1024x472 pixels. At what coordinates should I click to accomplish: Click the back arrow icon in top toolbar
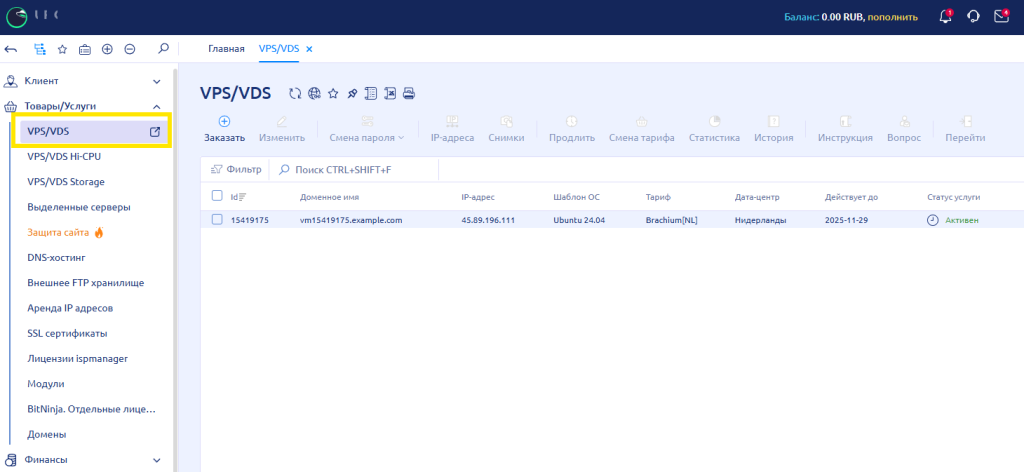click(11, 49)
